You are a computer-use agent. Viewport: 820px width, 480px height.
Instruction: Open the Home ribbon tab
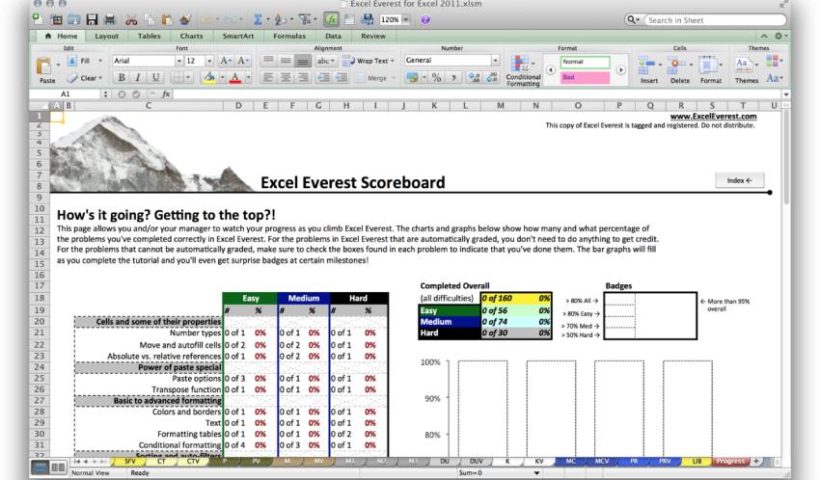click(x=62, y=36)
